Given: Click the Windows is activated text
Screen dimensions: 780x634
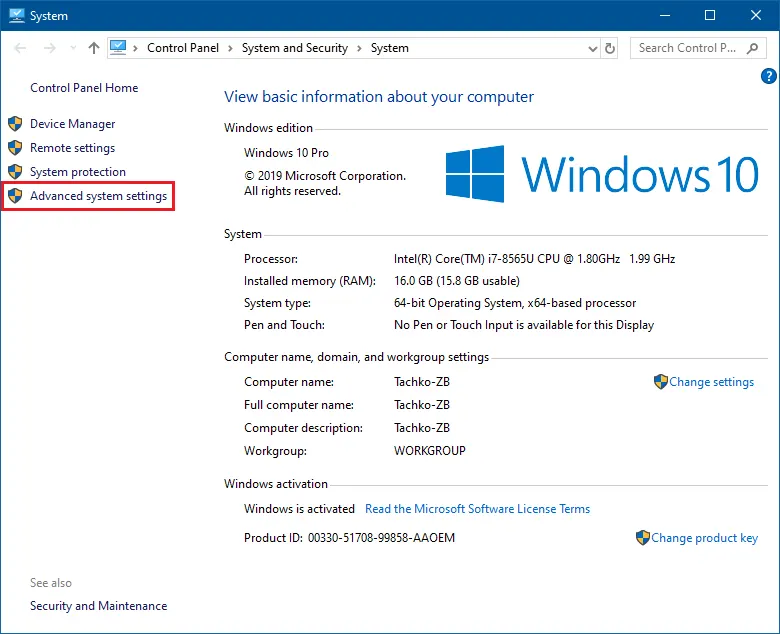Looking at the screenshot, I should (299, 509).
